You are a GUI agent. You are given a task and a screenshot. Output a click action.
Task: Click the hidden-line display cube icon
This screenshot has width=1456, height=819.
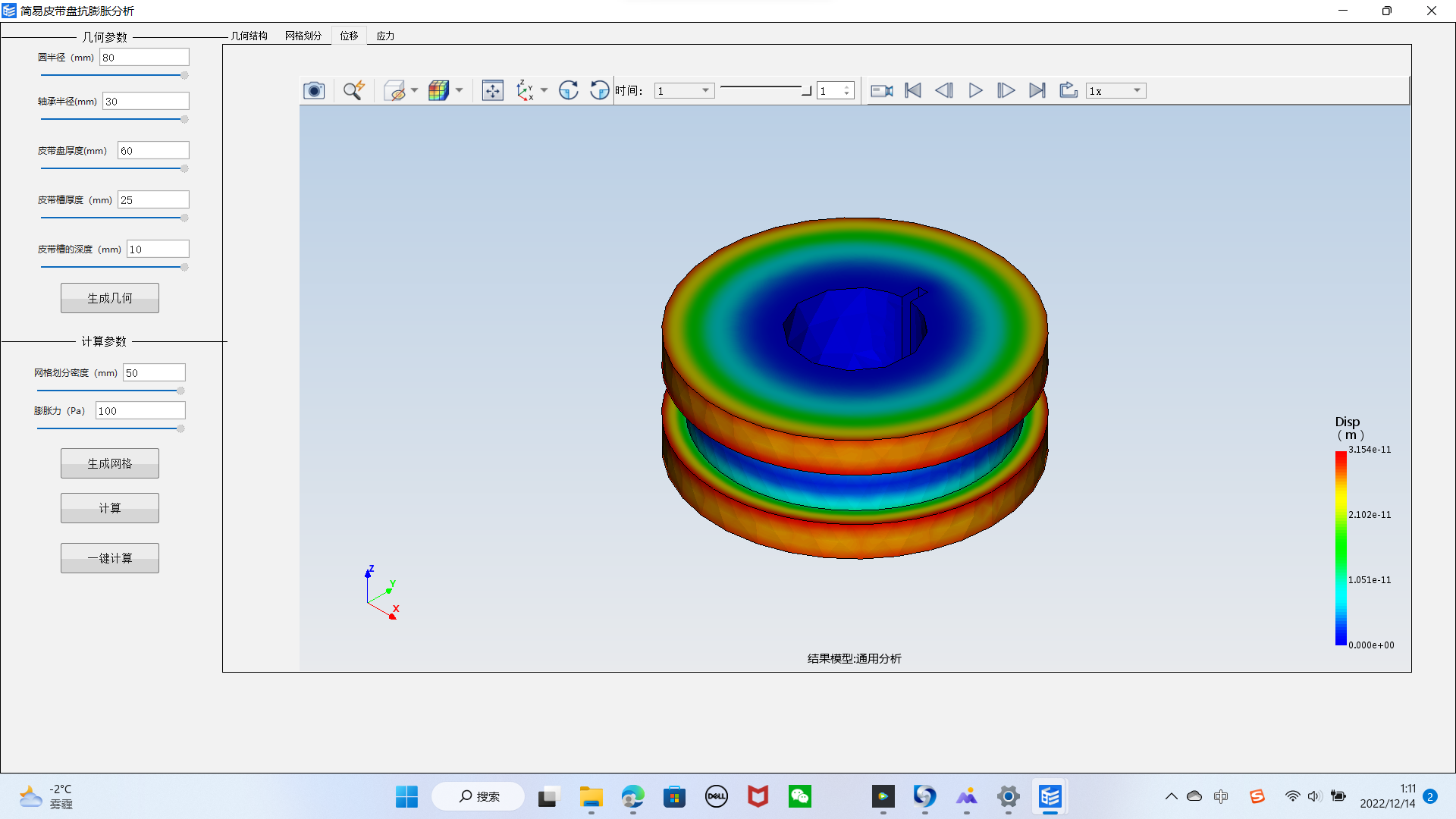(395, 91)
